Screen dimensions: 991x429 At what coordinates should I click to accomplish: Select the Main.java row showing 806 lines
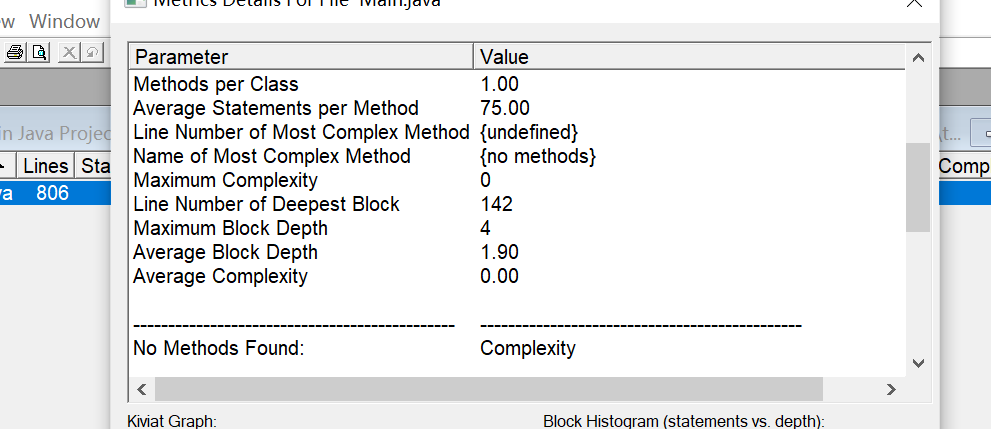[56, 193]
